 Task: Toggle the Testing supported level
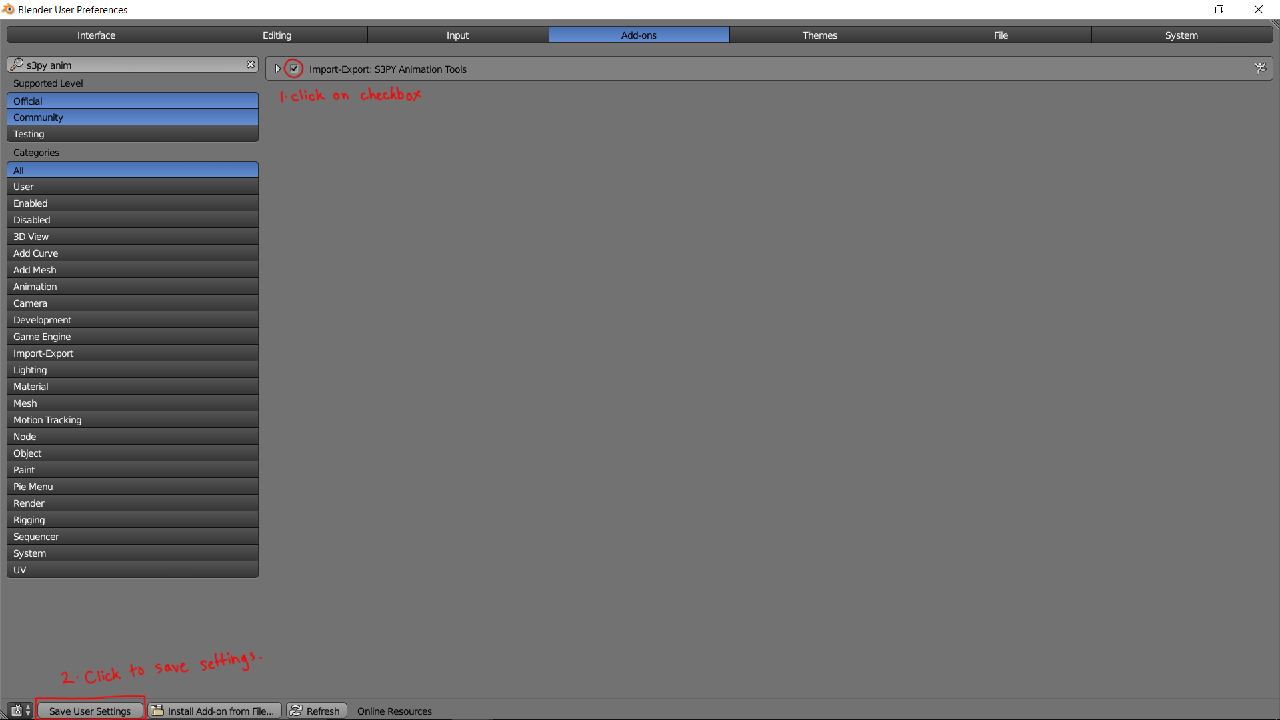click(133, 133)
